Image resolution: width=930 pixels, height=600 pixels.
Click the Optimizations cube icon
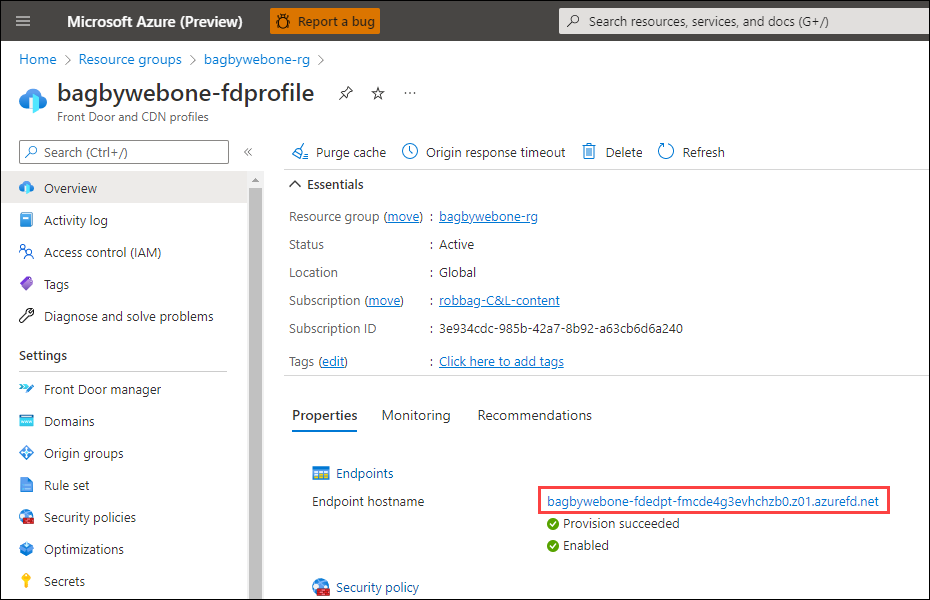tap(27, 549)
